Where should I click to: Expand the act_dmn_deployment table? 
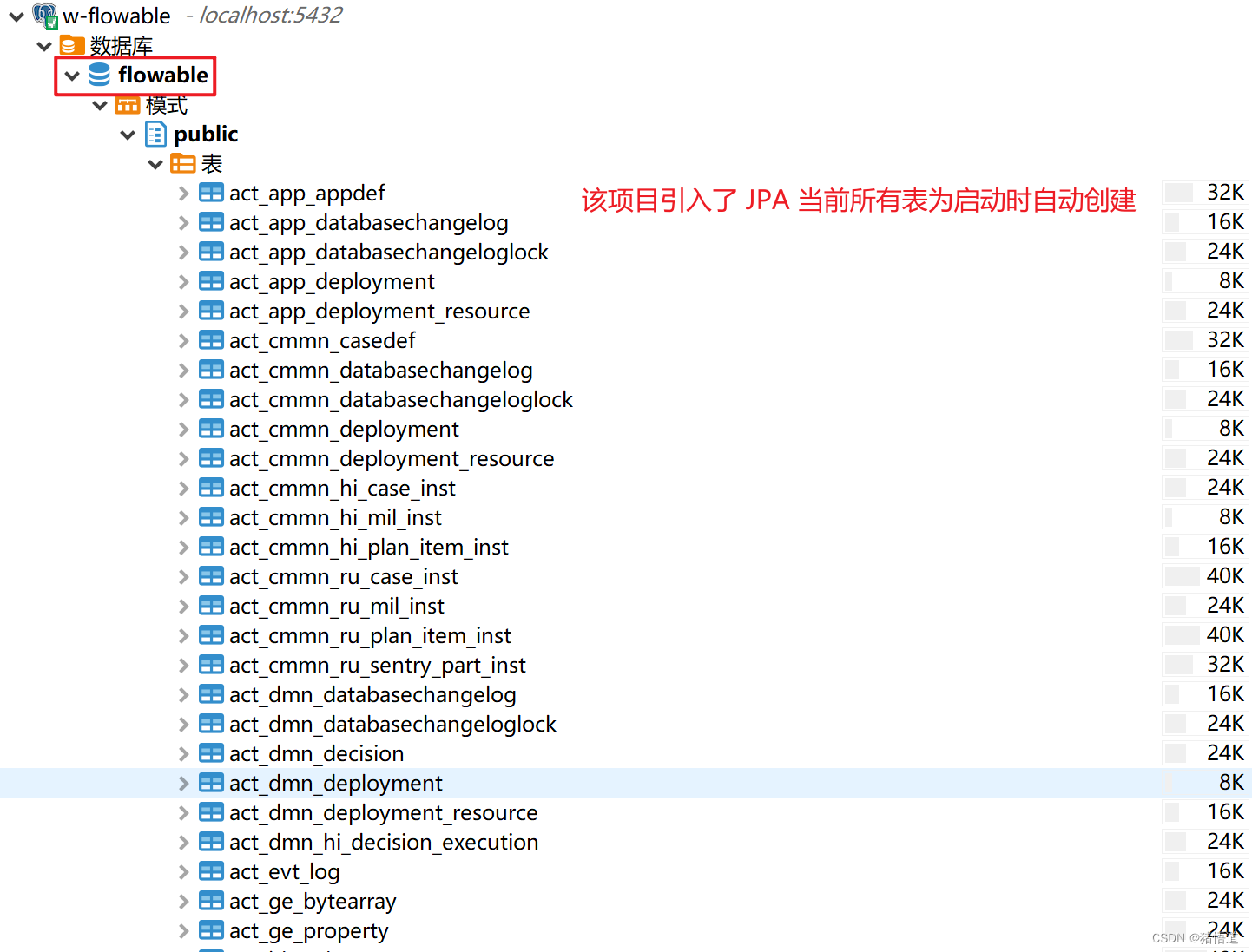tap(183, 783)
